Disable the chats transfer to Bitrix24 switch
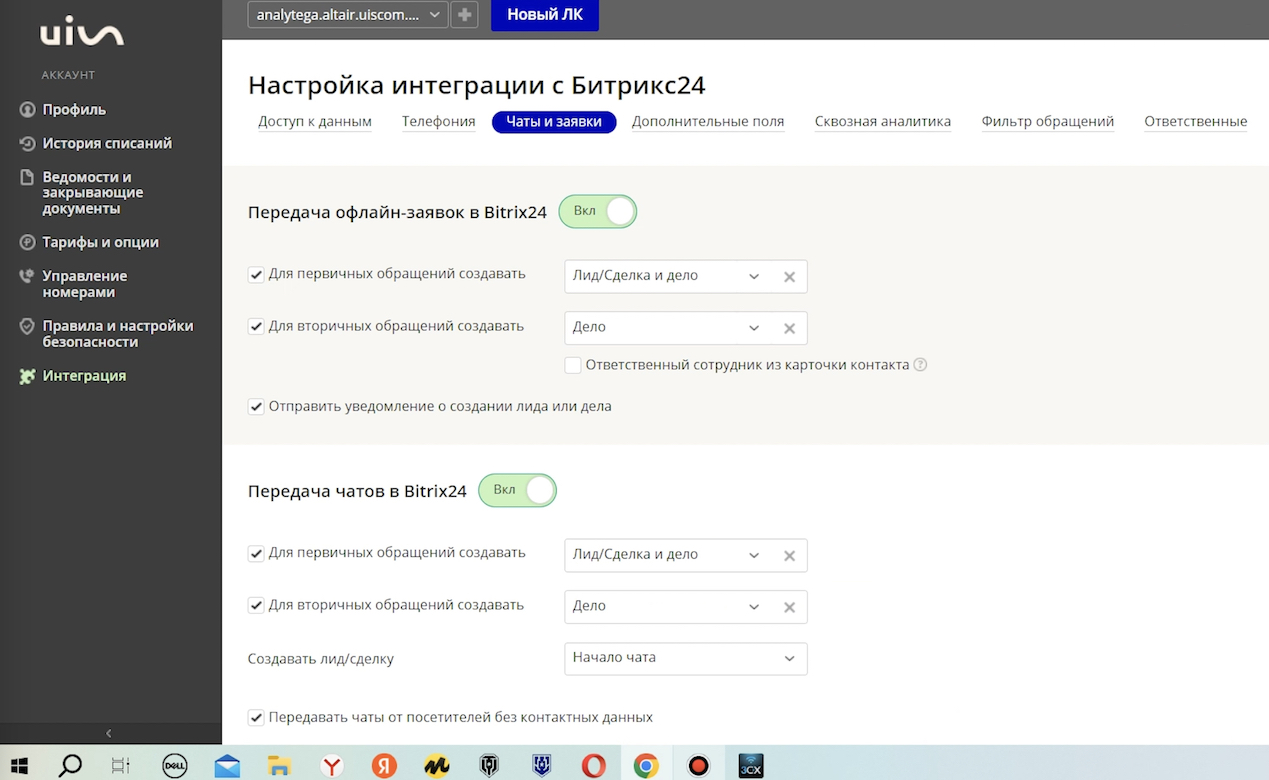The height and width of the screenshot is (780, 1269). pyautogui.click(x=518, y=490)
